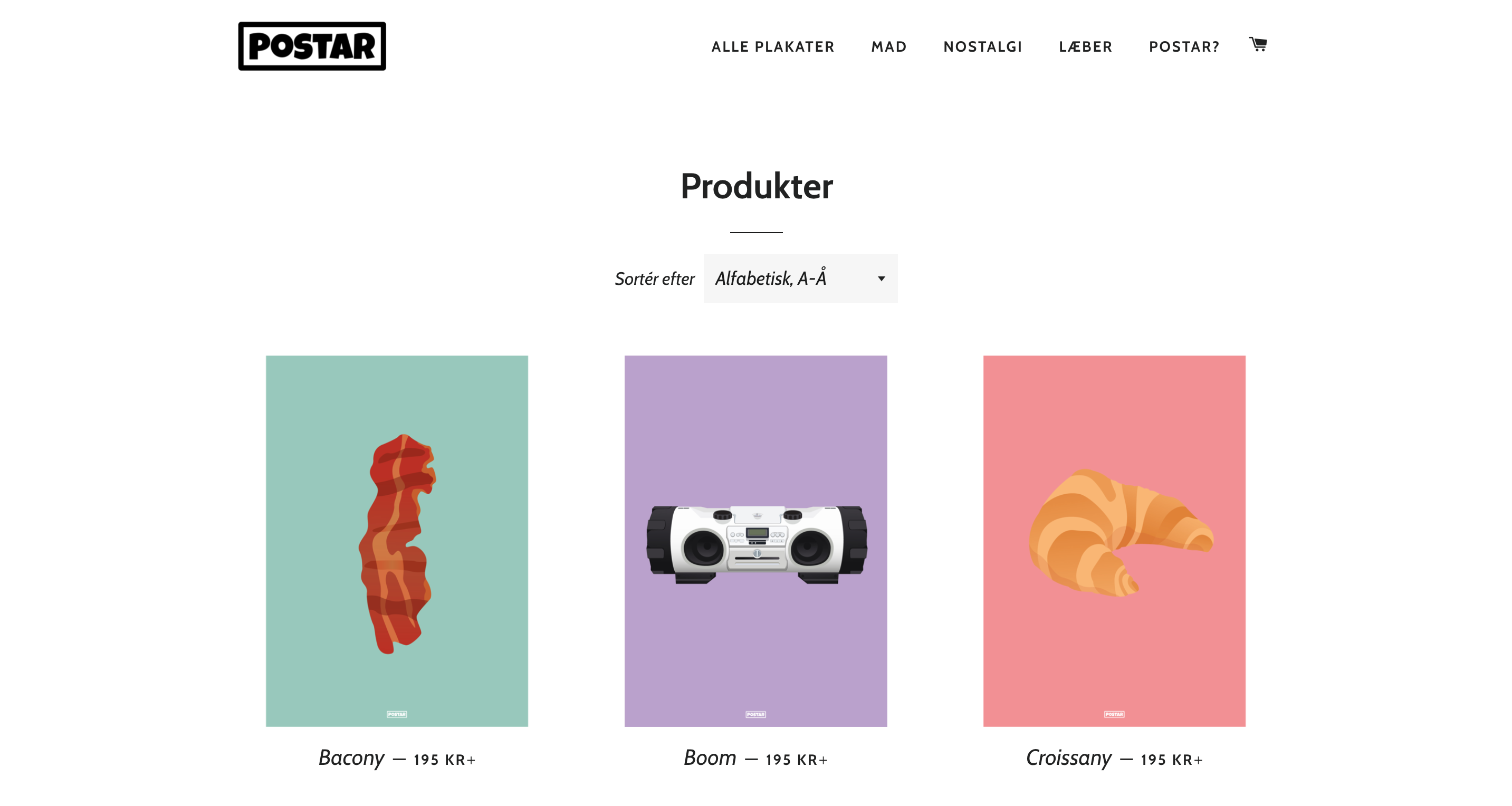
Task: Click the Bacony product title
Action: [351, 758]
